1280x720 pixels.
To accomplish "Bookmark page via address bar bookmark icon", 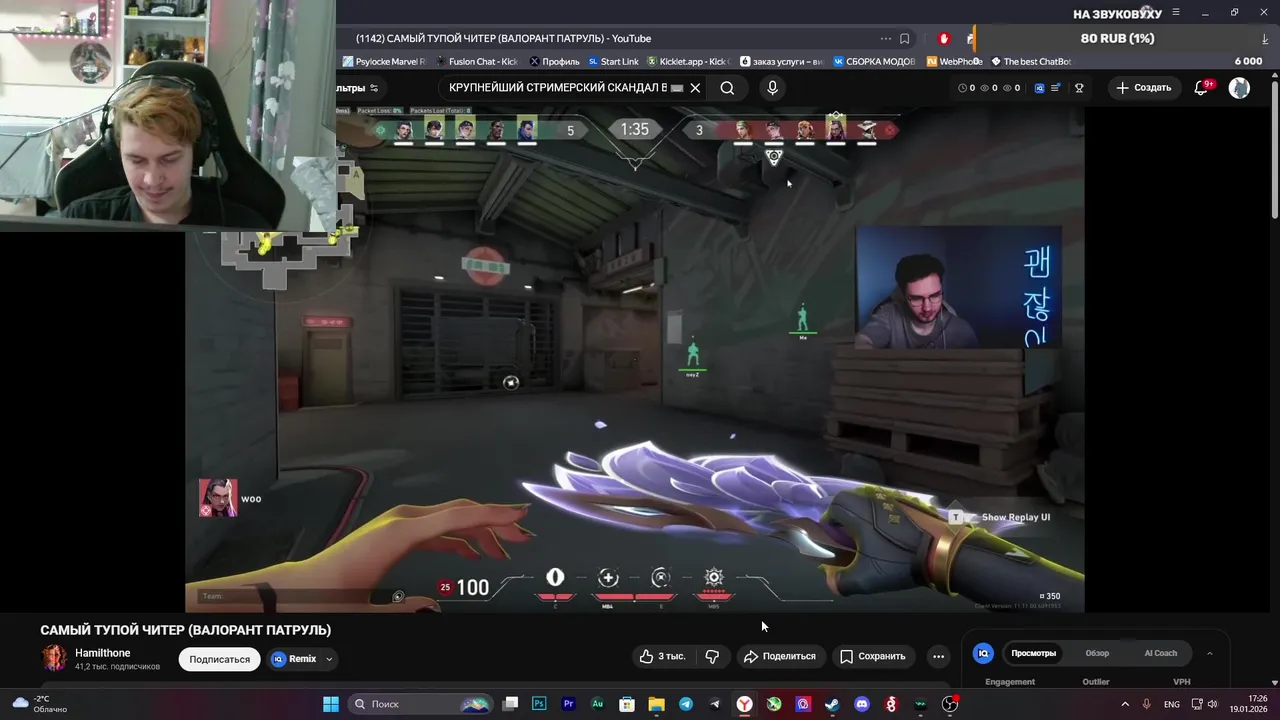I will 904,39.
